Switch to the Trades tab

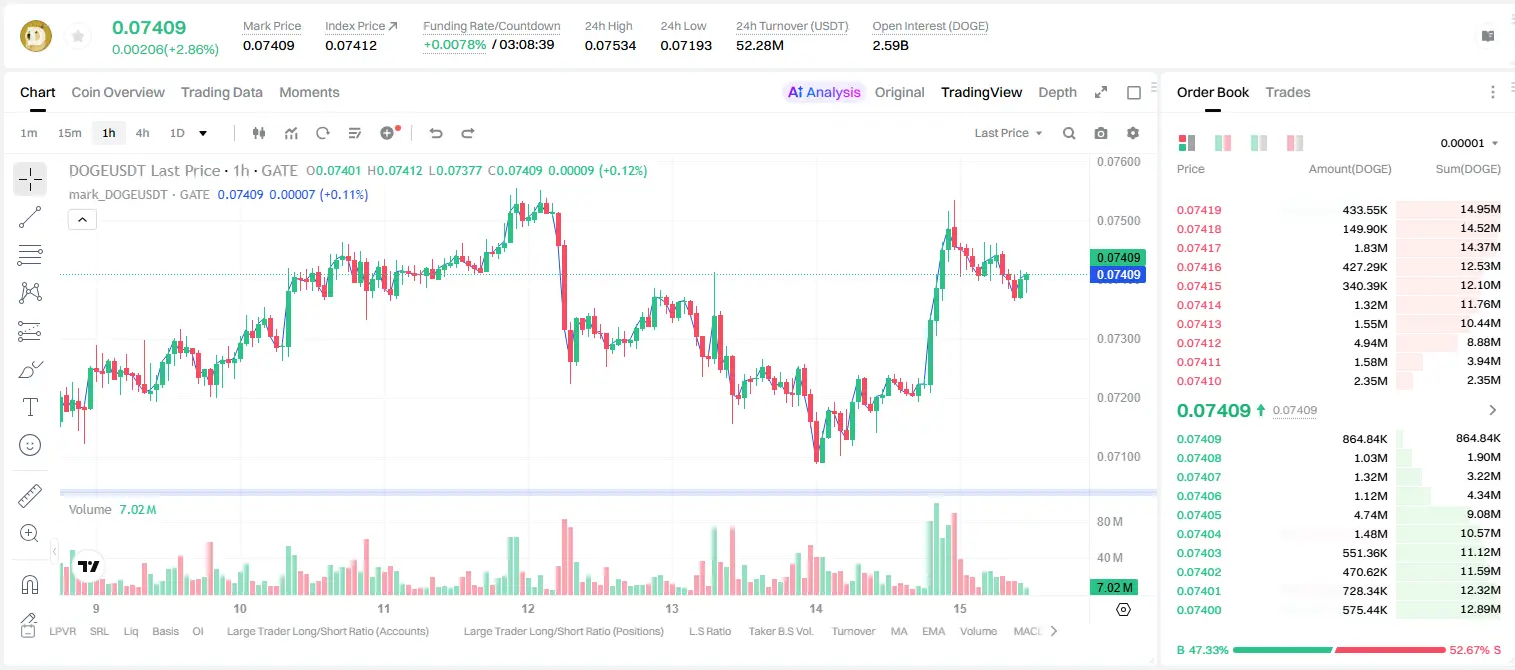pyautogui.click(x=1288, y=92)
